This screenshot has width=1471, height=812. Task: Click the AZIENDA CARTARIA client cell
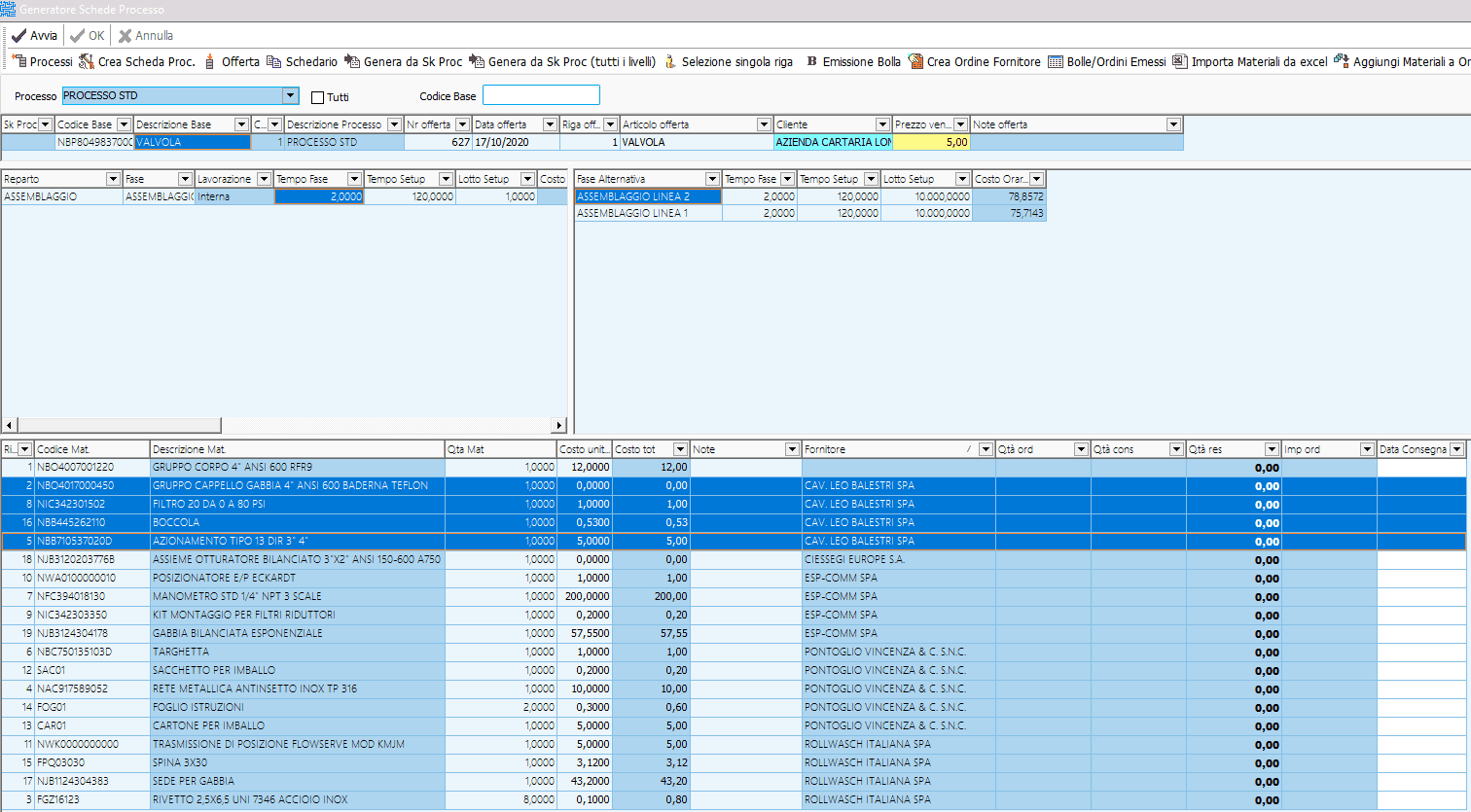pyautogui.click(x=833, y=142)
